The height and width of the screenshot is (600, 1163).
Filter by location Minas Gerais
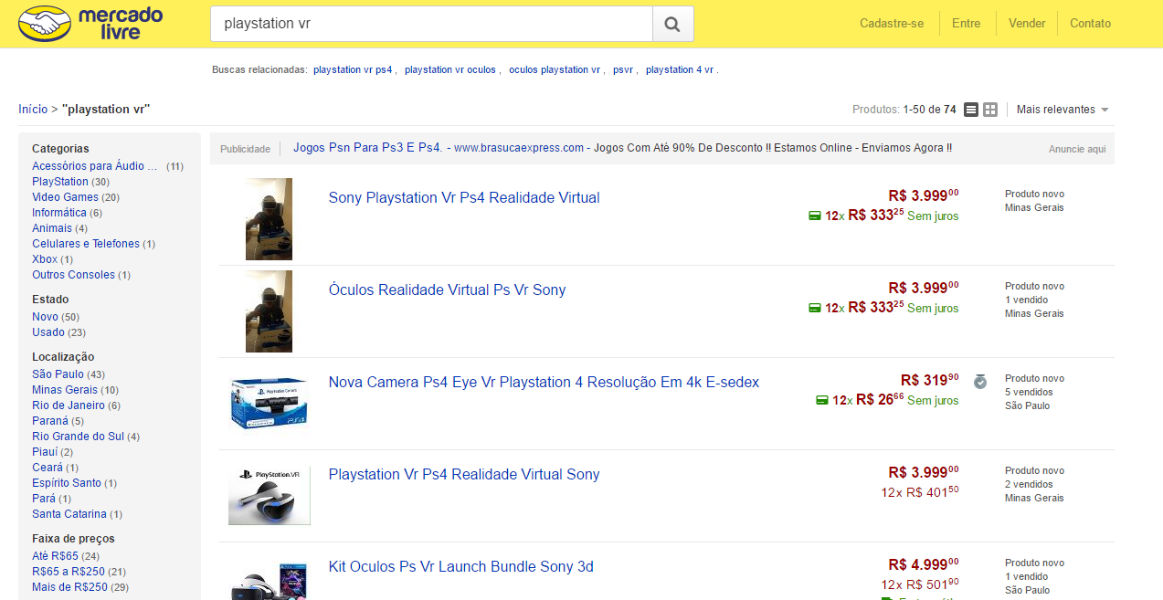tap(65, 390)
